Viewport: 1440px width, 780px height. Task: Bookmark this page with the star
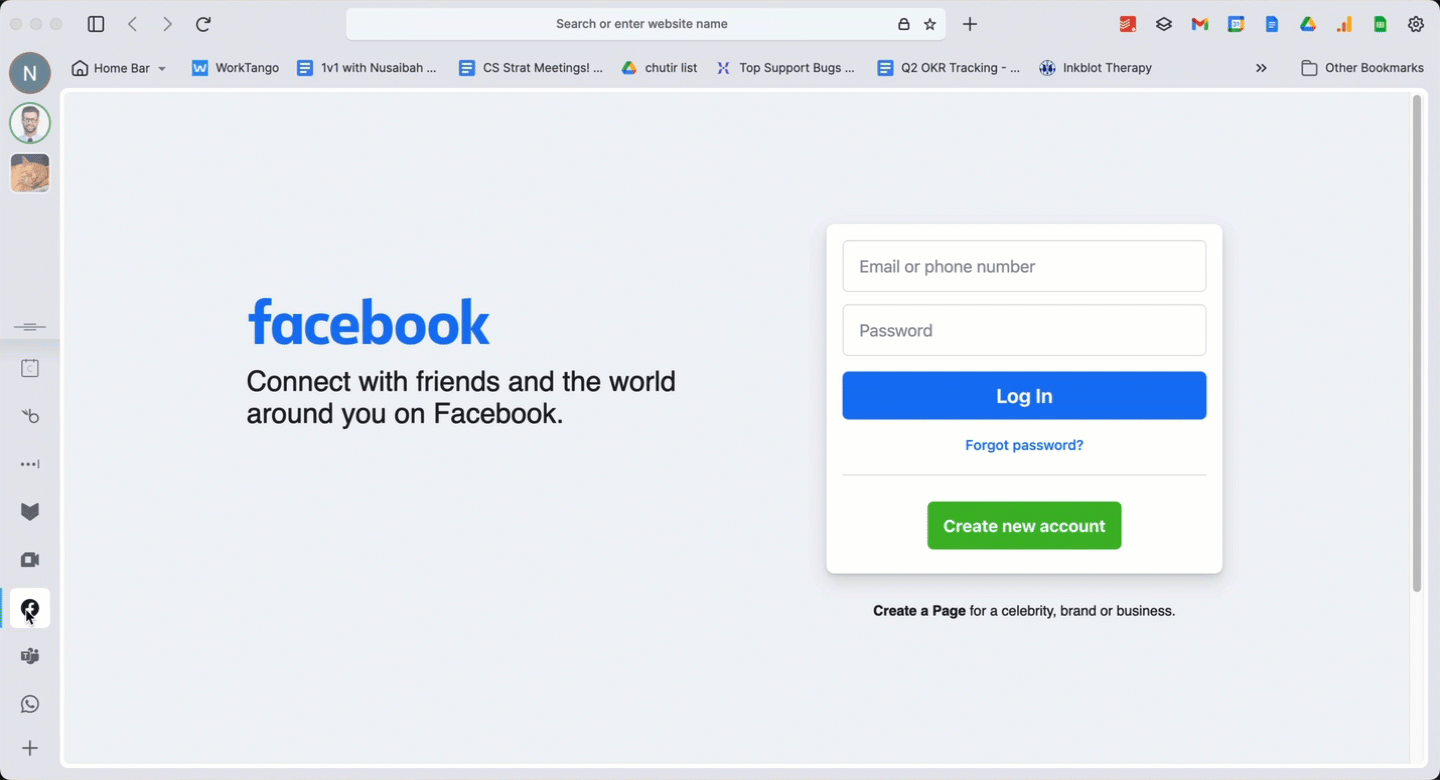(930, 24)
